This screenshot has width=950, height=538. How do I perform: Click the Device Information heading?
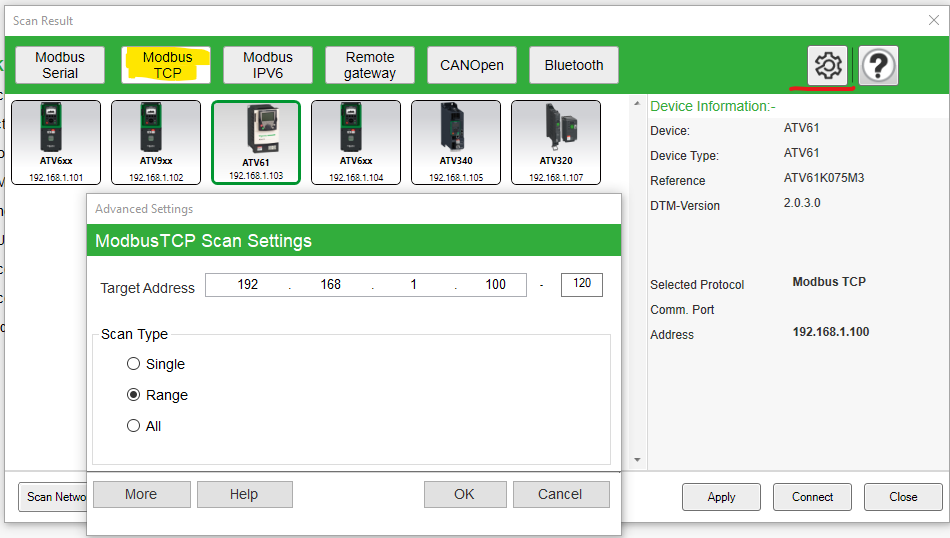(712, 106)
